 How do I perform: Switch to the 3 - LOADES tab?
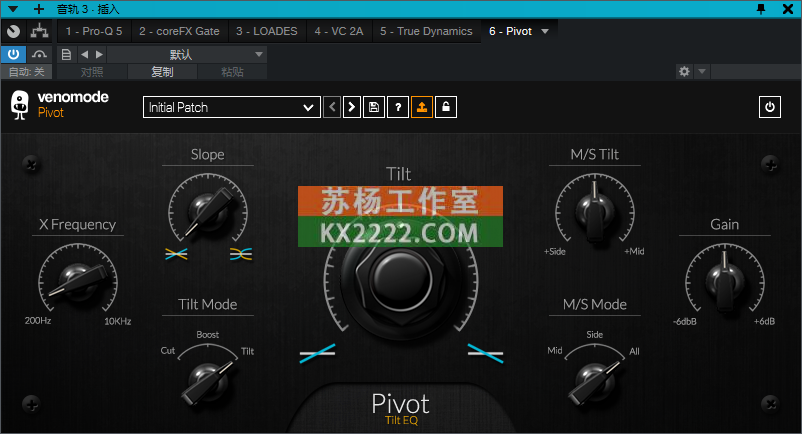(x=266, y=31)
